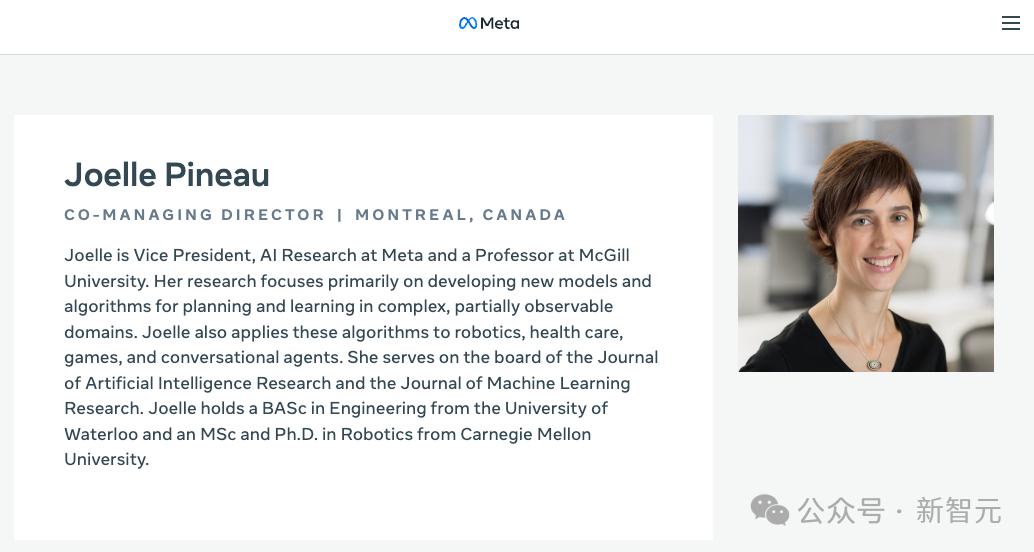Click Carnegie Mellon in the bio text
The width and height of the screenshot is (1034, 552).
[526, 434]
